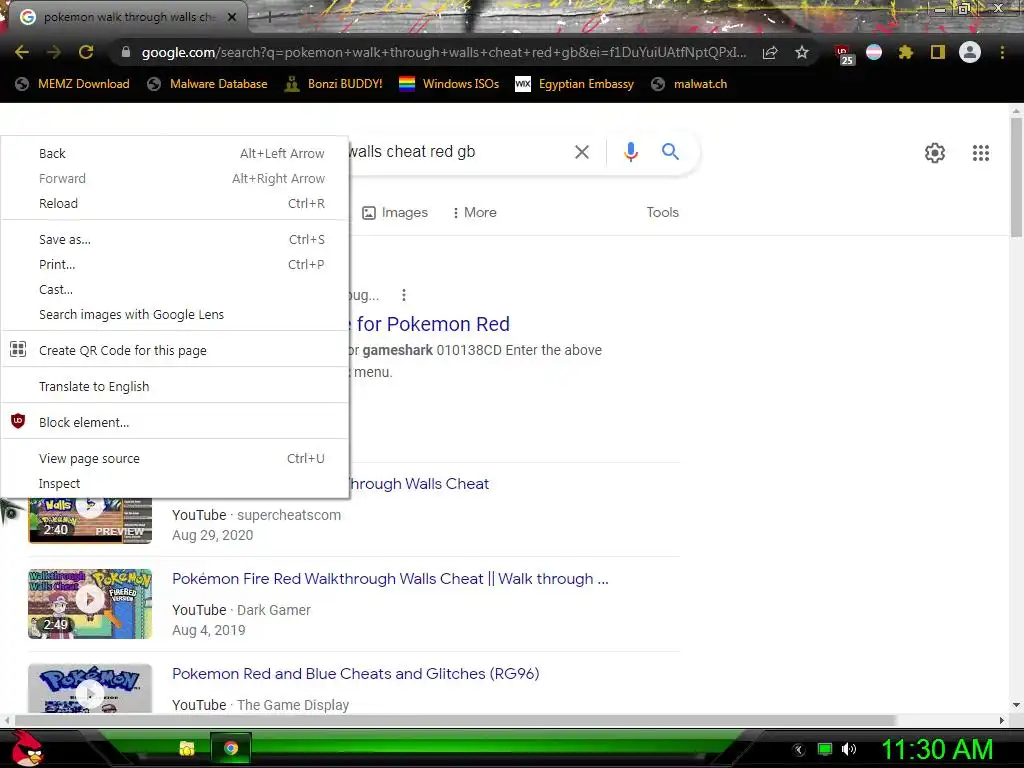Image resolution: width=1024 pixels, height=768 pixels.
Task: Select Search images with Google Lens
Action: point(175,314)
